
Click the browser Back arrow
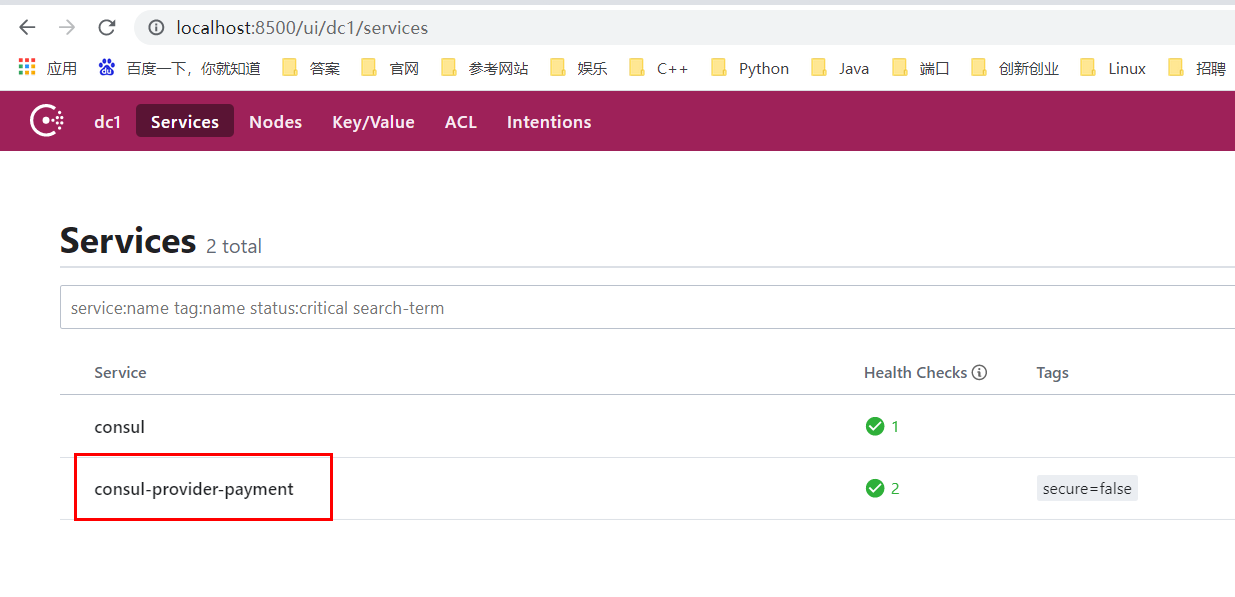27,28
